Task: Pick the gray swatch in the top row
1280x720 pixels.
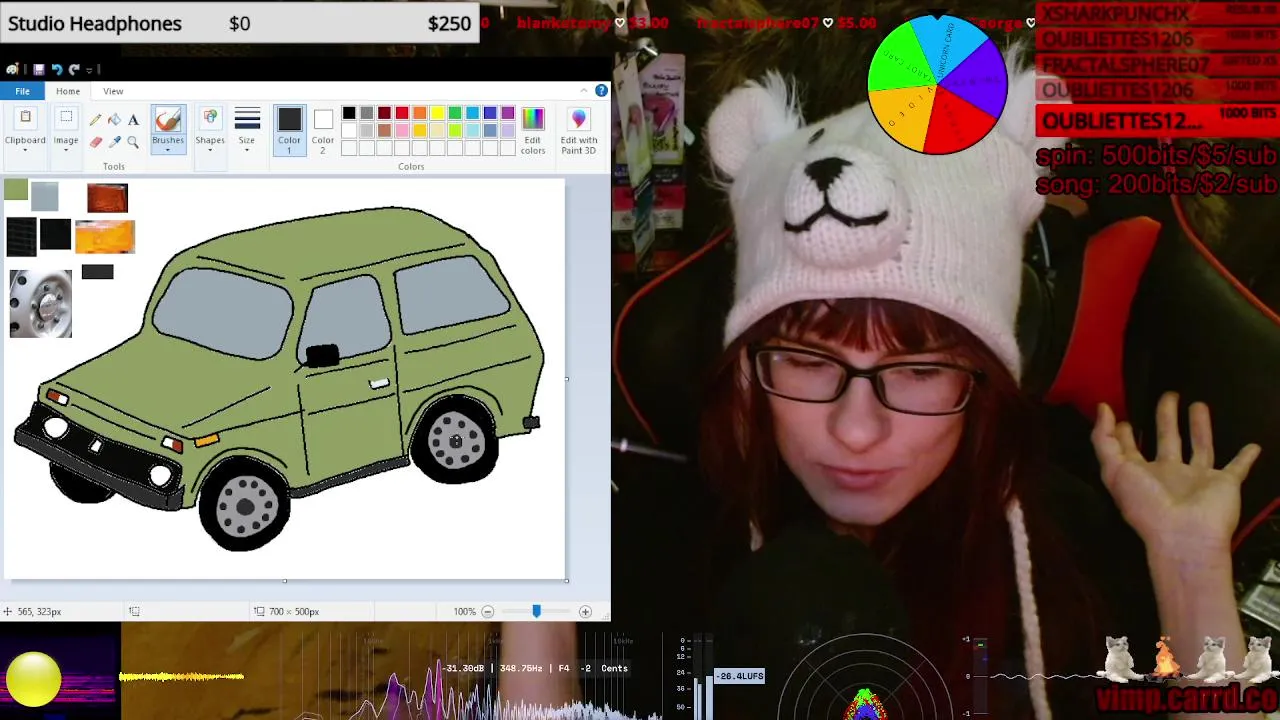Action: tap(367, 113)
